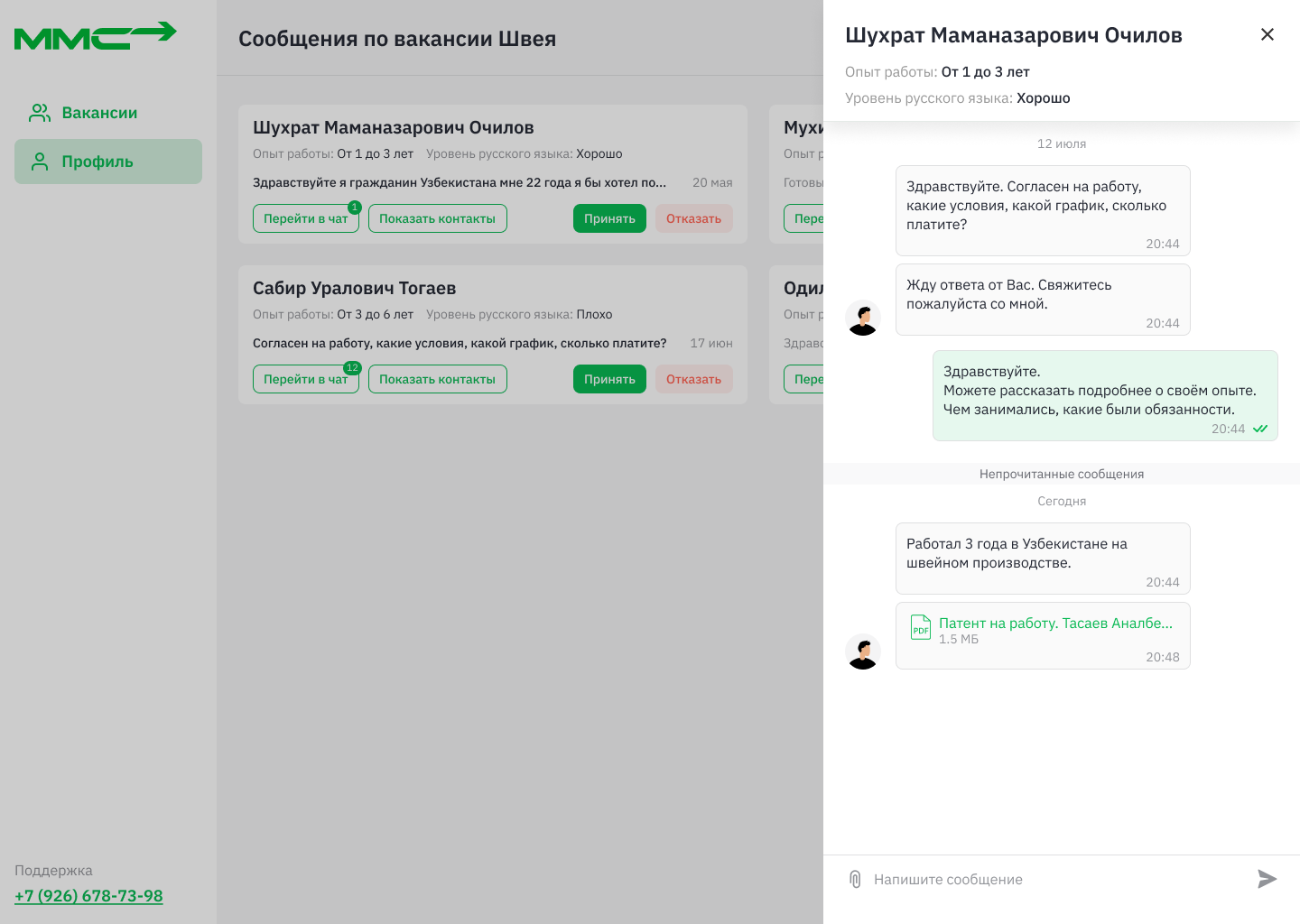This screenshot has height=924, width=1300.
Task: Reject candidate Шухрат Маманазарович Очилов
Action: coord(693,218)
